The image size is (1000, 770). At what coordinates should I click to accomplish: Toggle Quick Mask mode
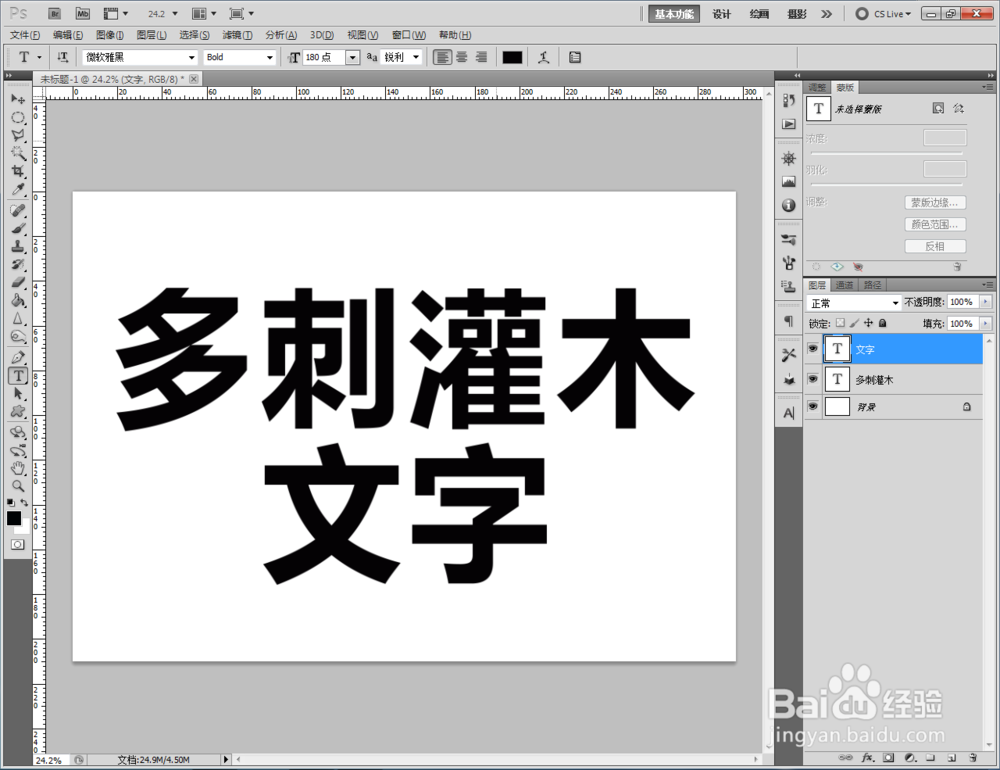click(x=18, y=544)
